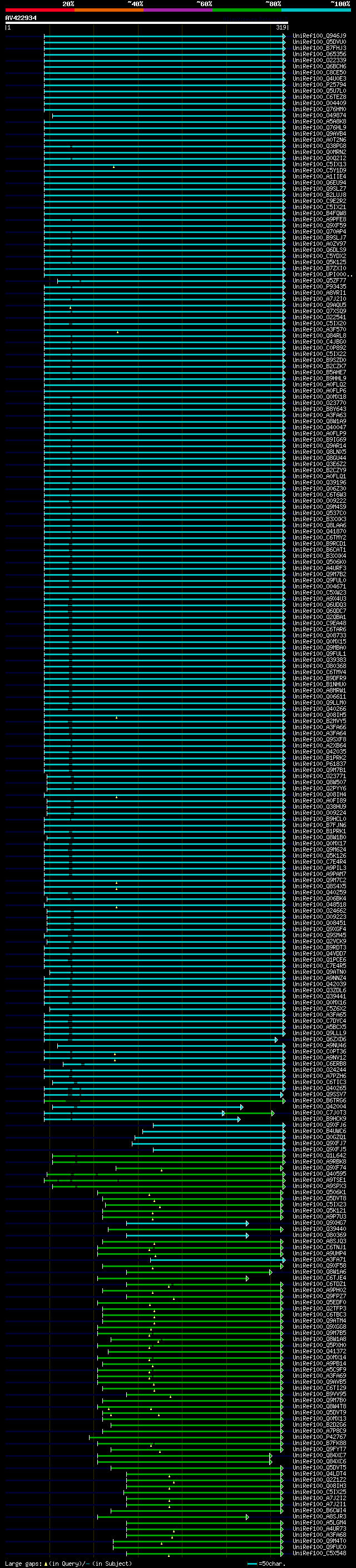Select label UniRef100_Q1L642
Screen dimensions: 356x1568
(x=319, y=1155)
